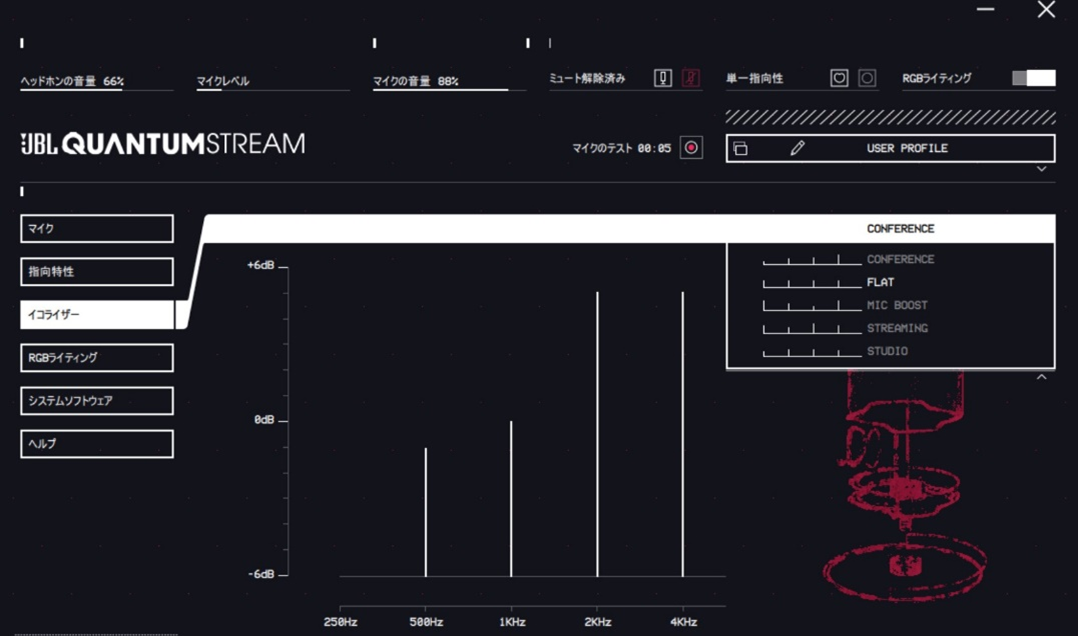Click the unmuted microphone icon
The image size is (1078, 636).
662,77
